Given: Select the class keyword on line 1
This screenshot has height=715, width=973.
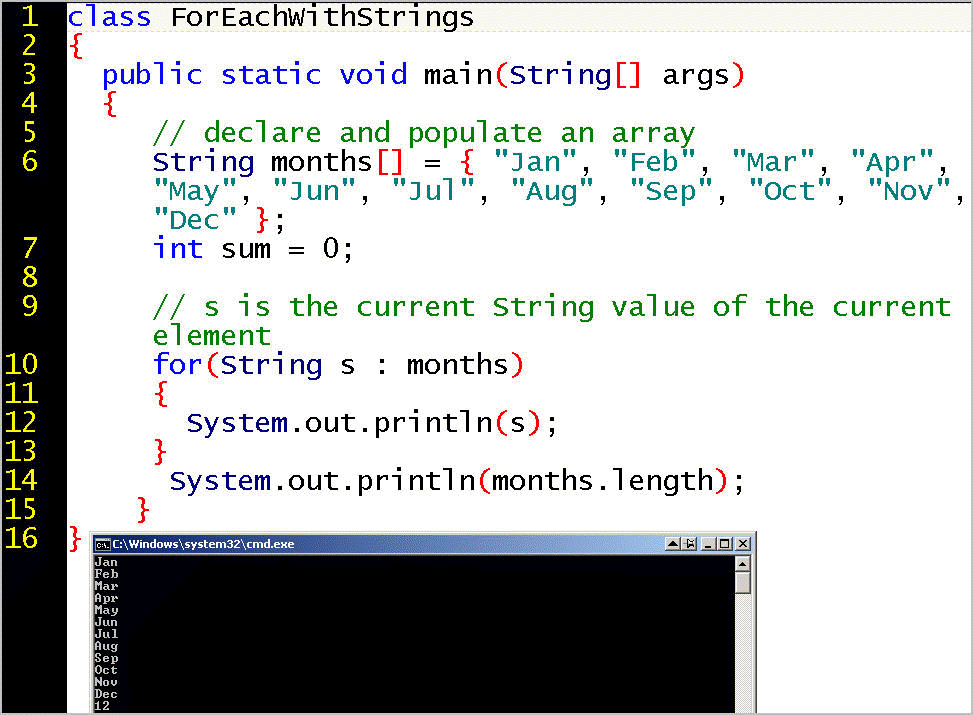Looking at the screenshot, I should [108, 17].
